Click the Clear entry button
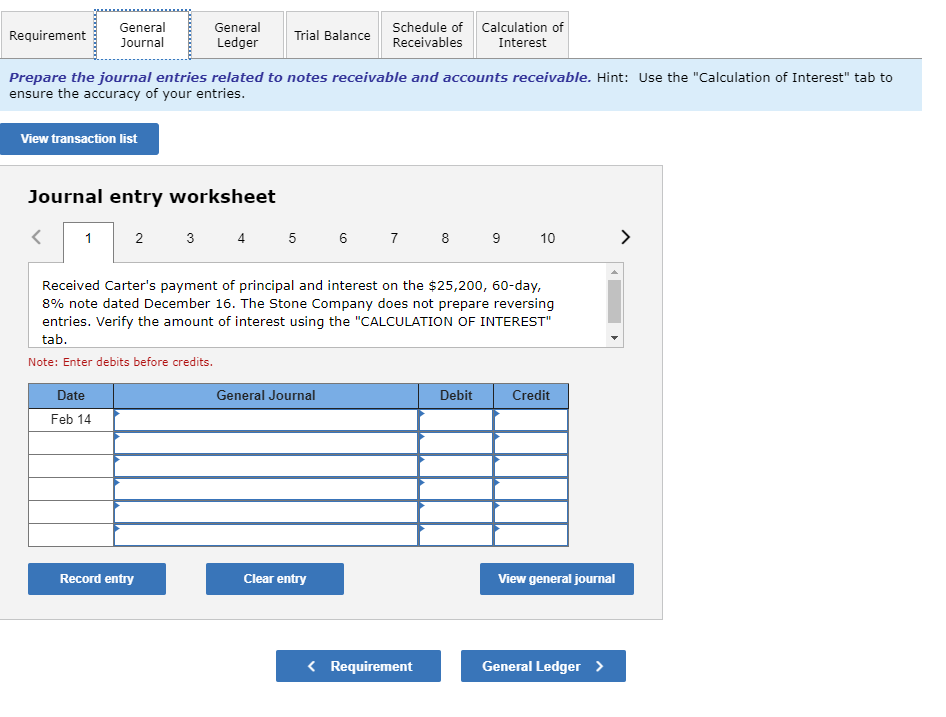Viewport: 946px width, 717px height. (275, 579)
